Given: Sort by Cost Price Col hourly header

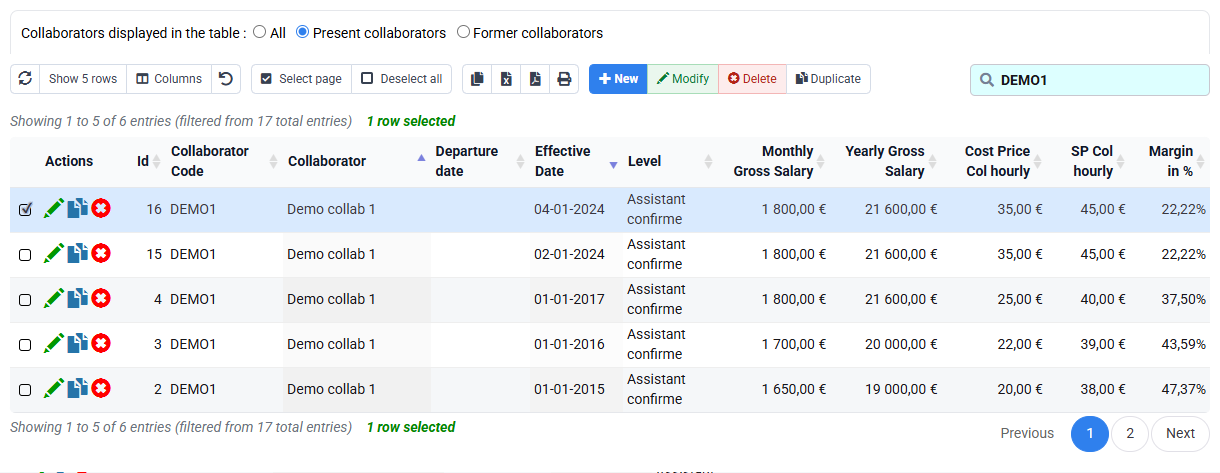Looking at the screenshot, I should click(997, 161).
